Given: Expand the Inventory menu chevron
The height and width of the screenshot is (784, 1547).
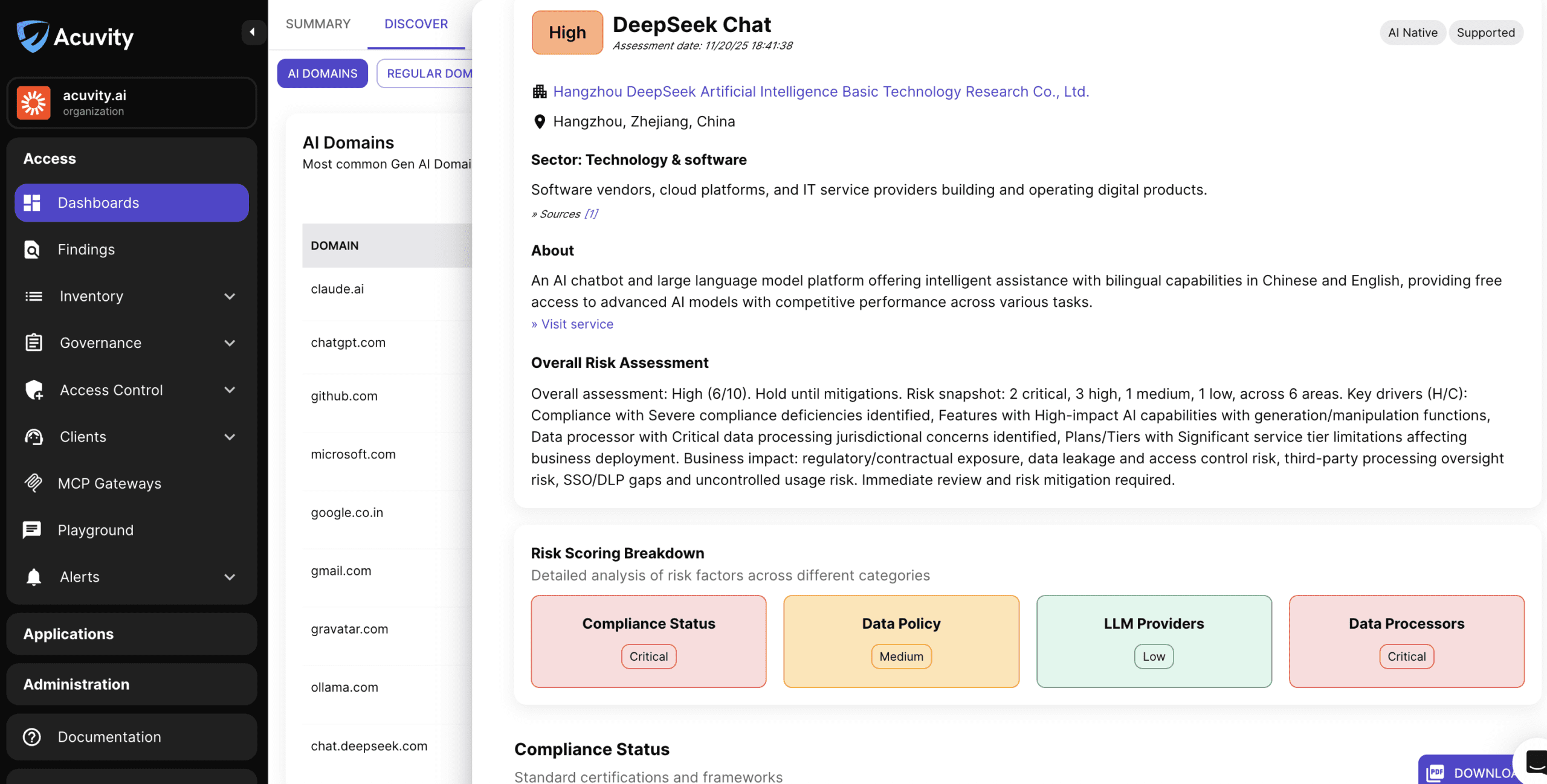Looking at the screenshot, I should 230,296.
